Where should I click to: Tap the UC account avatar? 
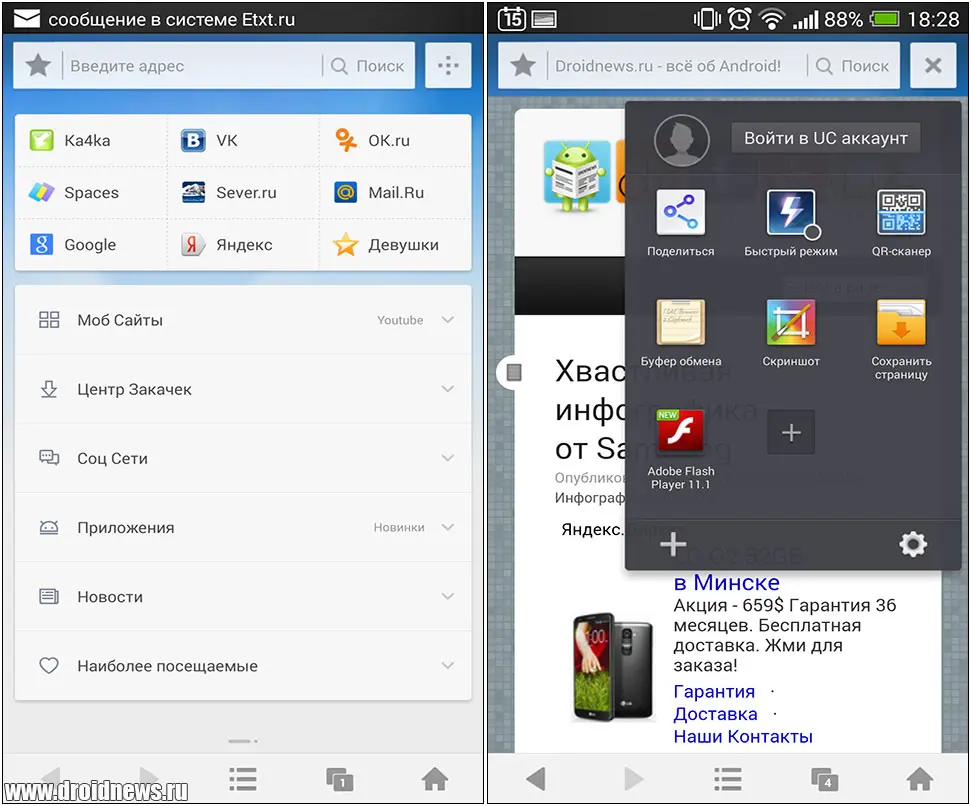[682, 141]
